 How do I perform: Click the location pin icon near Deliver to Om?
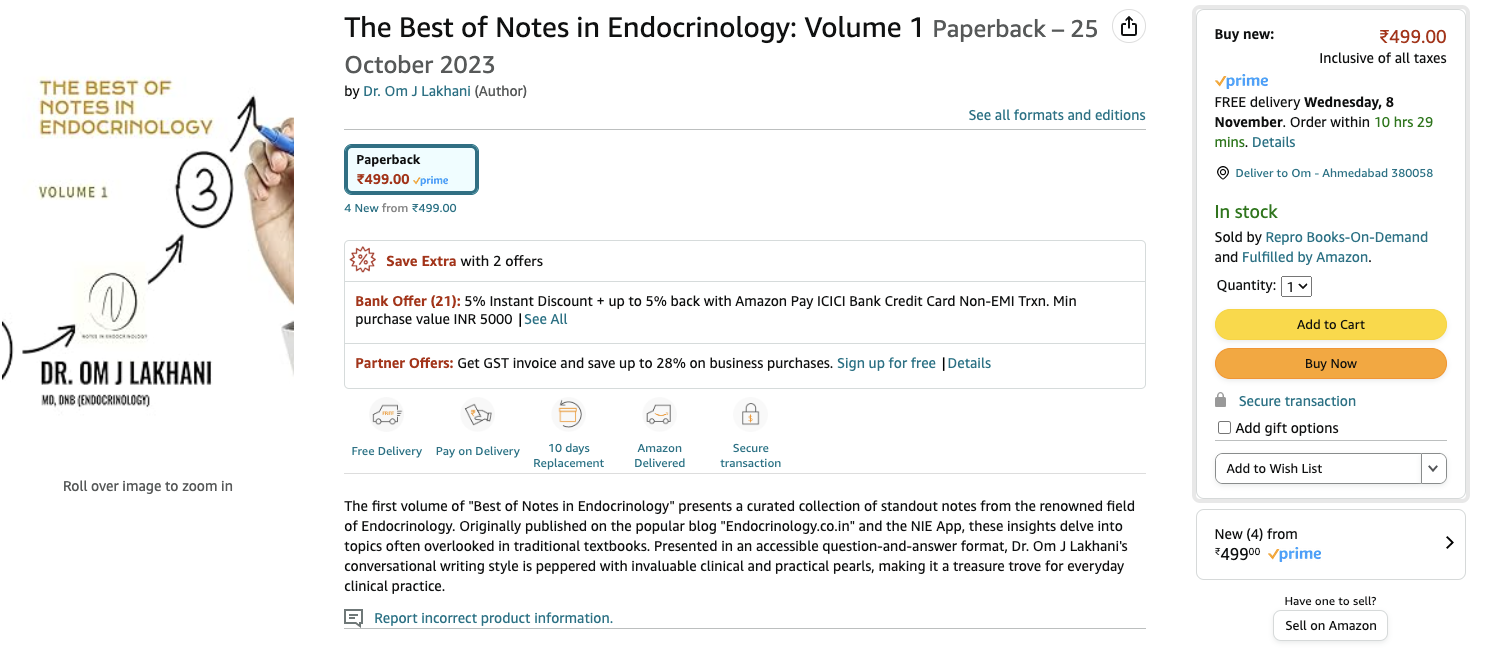tap(1222, 172)
